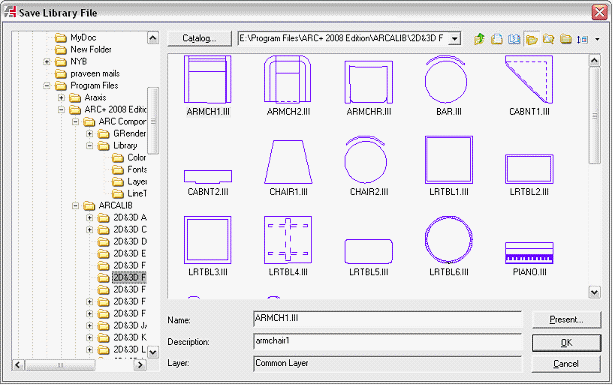The height and width of the screenshot is (385, 613).
Task: Select the BAR.III circle thumbnail
Action: (x=446, y=79)
